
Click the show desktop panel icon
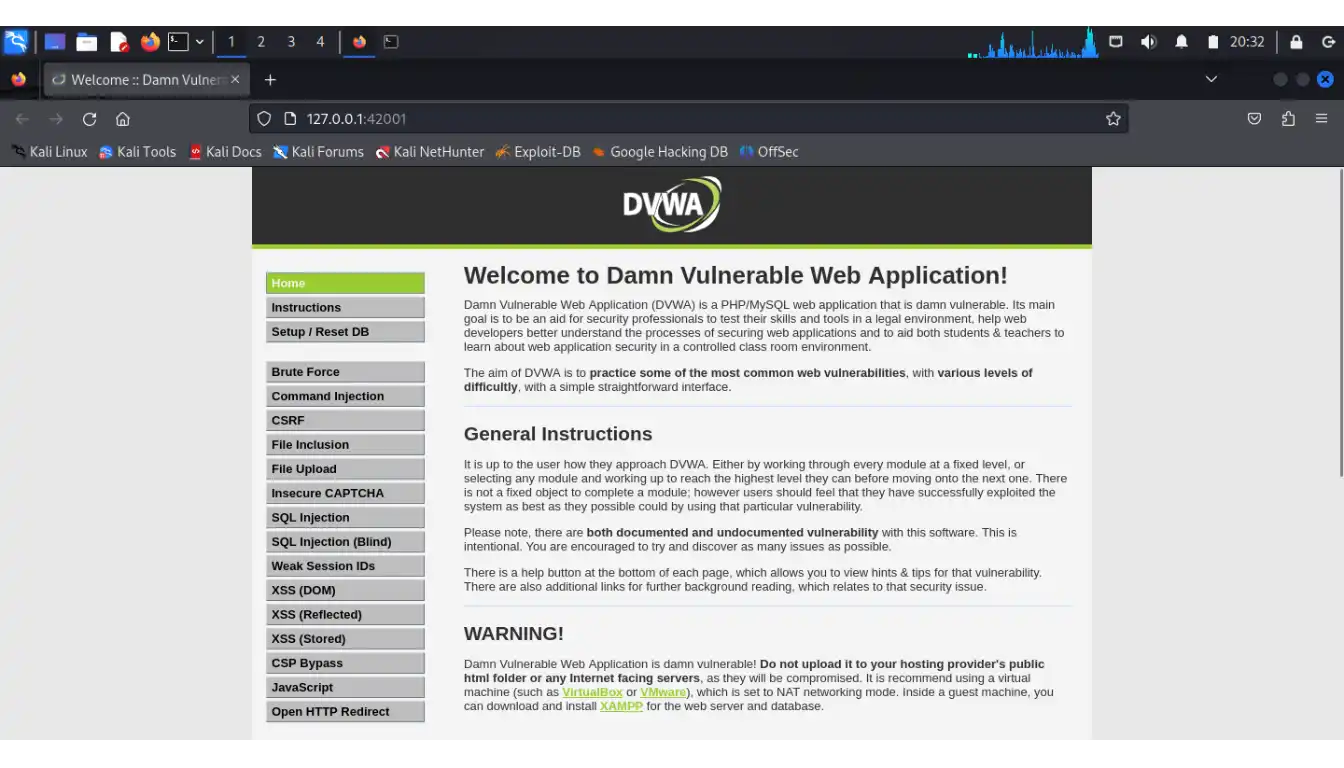point(55,42)
